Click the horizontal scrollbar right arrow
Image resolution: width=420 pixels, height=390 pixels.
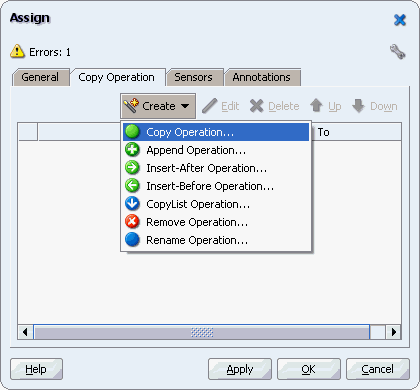click(394, 332)
